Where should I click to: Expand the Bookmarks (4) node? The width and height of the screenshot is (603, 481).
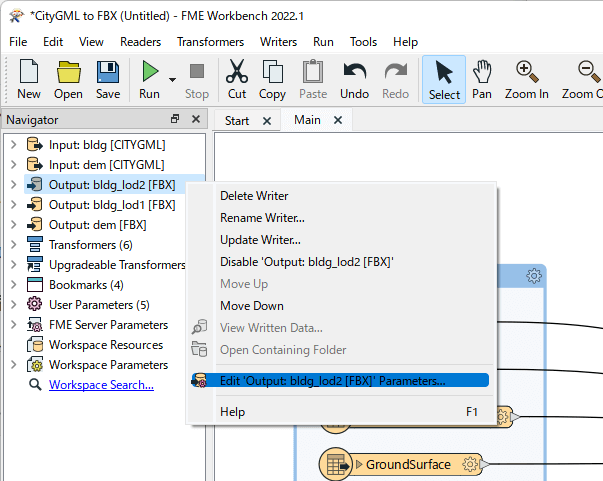[x=13, y=285]
